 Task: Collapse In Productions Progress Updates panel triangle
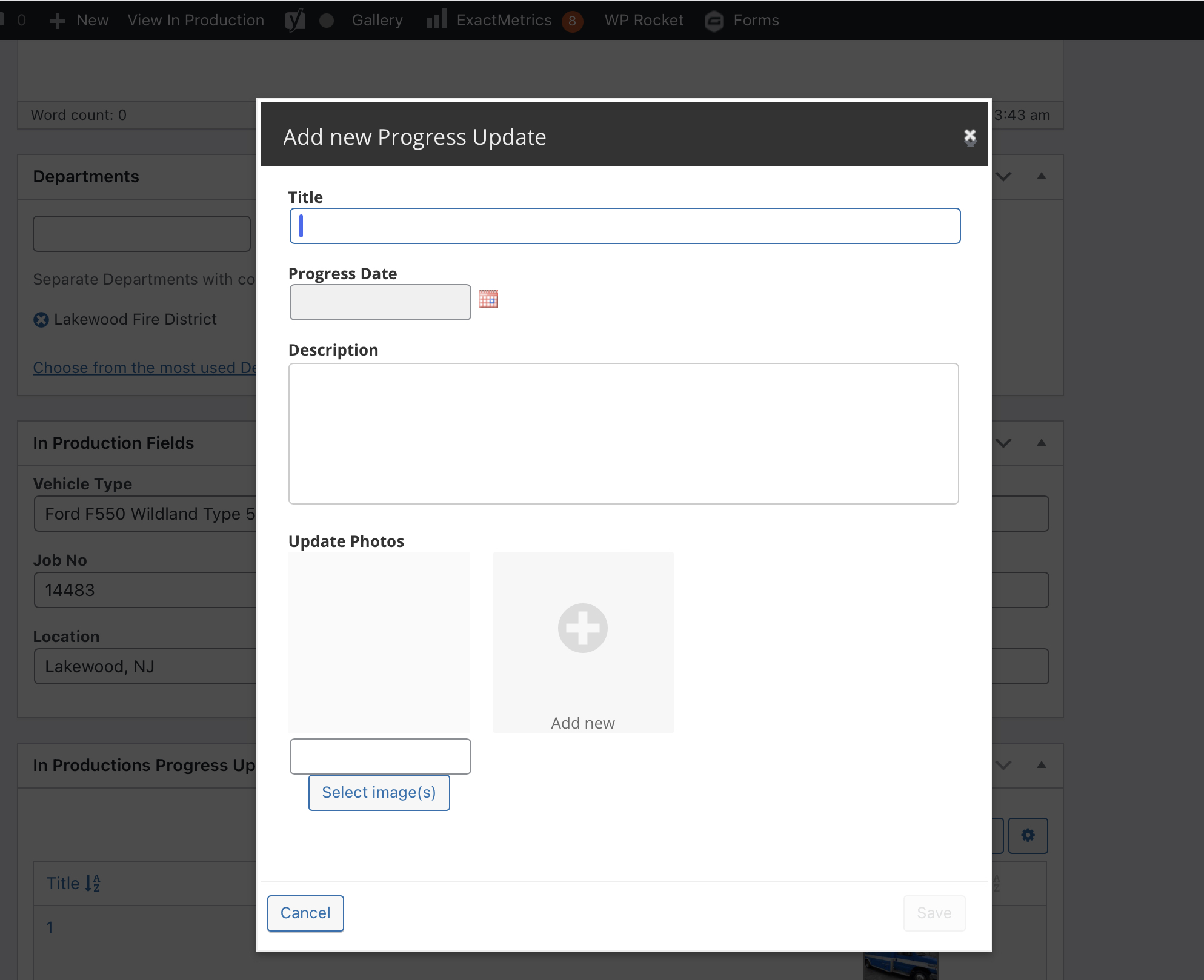tap(1042, 765)
